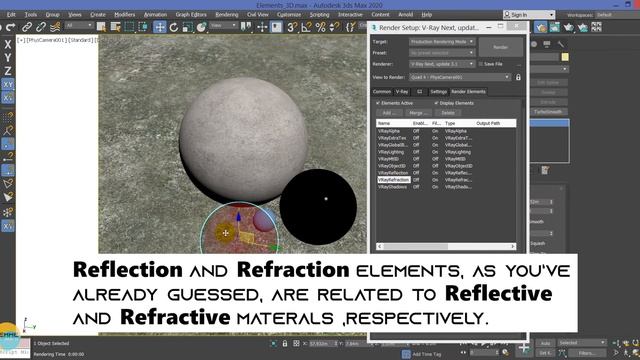640x360 pixels.
Task: Constrain to the XY plane
Action: [8, 84]
